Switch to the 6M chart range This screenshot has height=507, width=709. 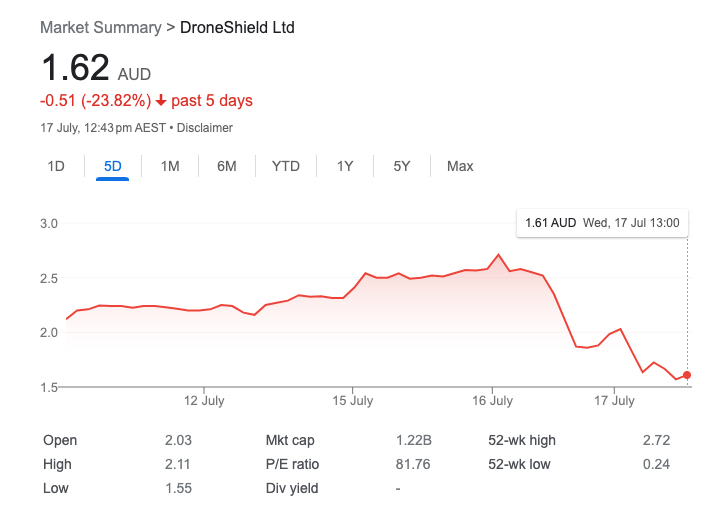click(227, 166)
